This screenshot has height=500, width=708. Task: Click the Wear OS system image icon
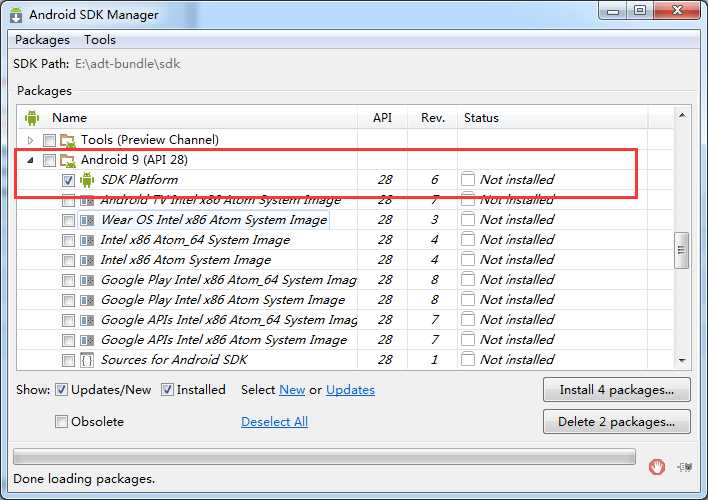pos(87,220)
